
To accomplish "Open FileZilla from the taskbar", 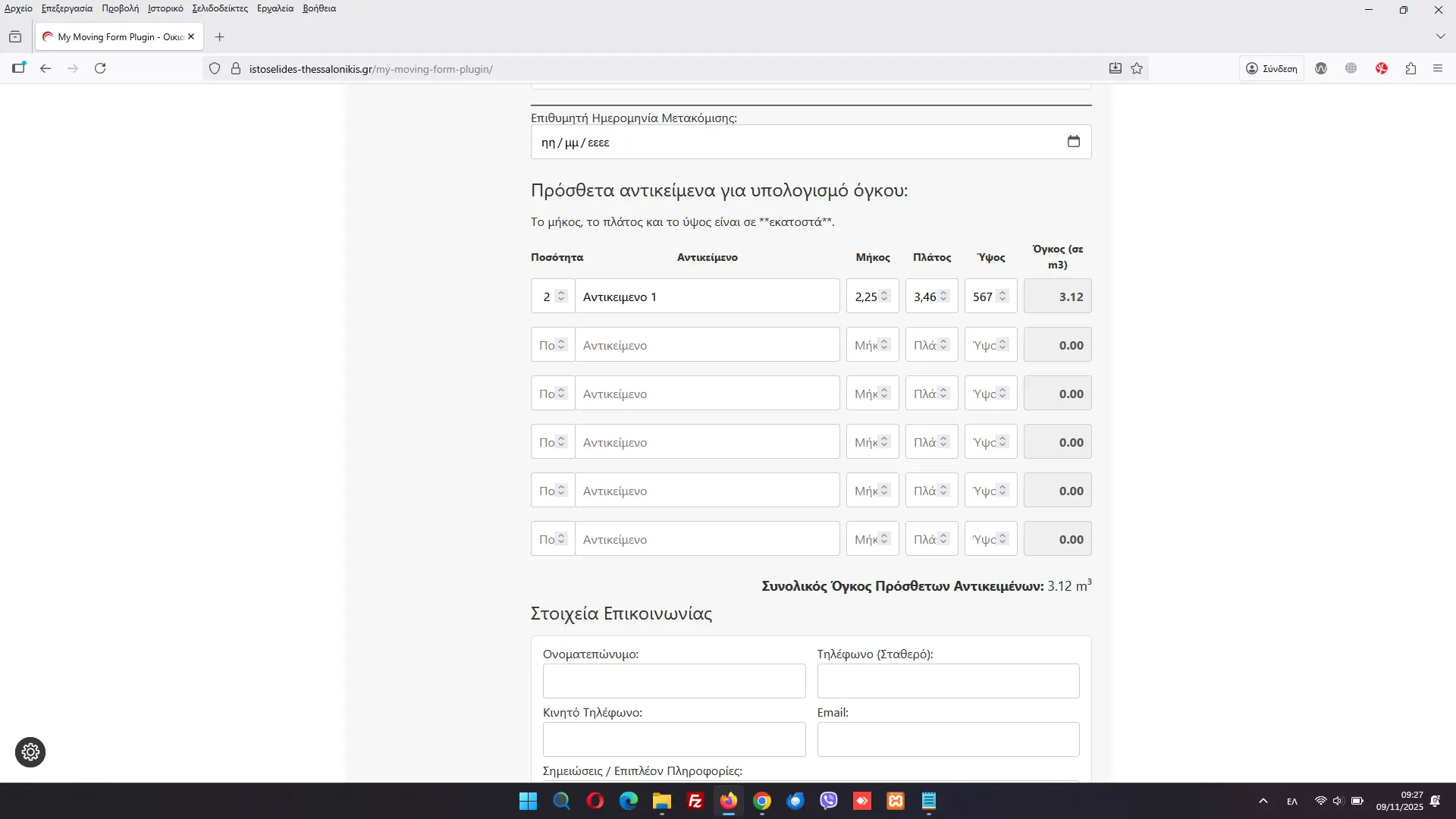I will (695, 801).
